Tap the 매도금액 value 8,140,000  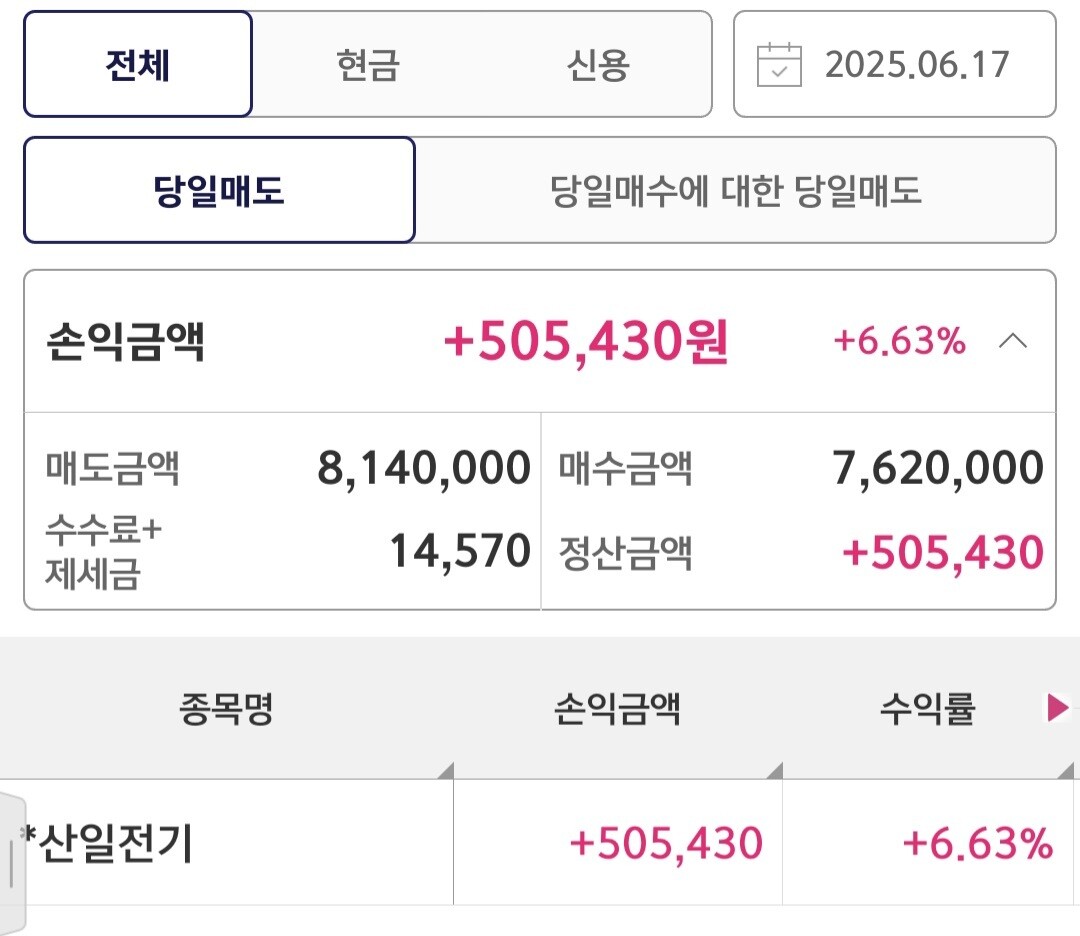click(424, 468)
